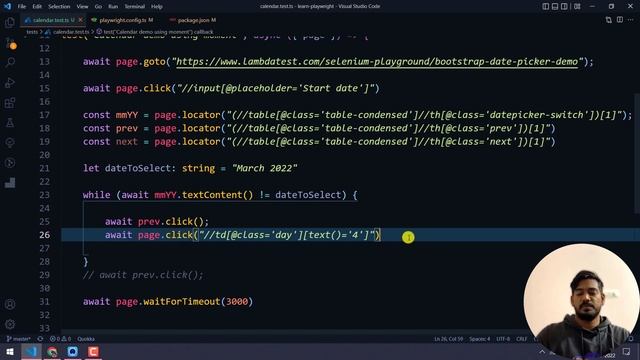Image resolution: width=640 pixels, height=360 pixels.
Task: Open the Customize Layout icon
Action: tap(577, 6)
